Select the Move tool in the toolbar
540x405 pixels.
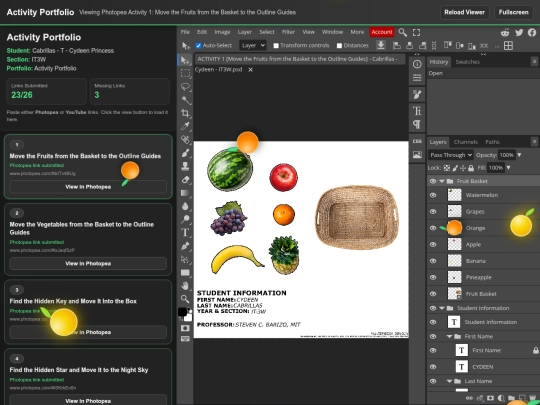click(x=185, y=60)
